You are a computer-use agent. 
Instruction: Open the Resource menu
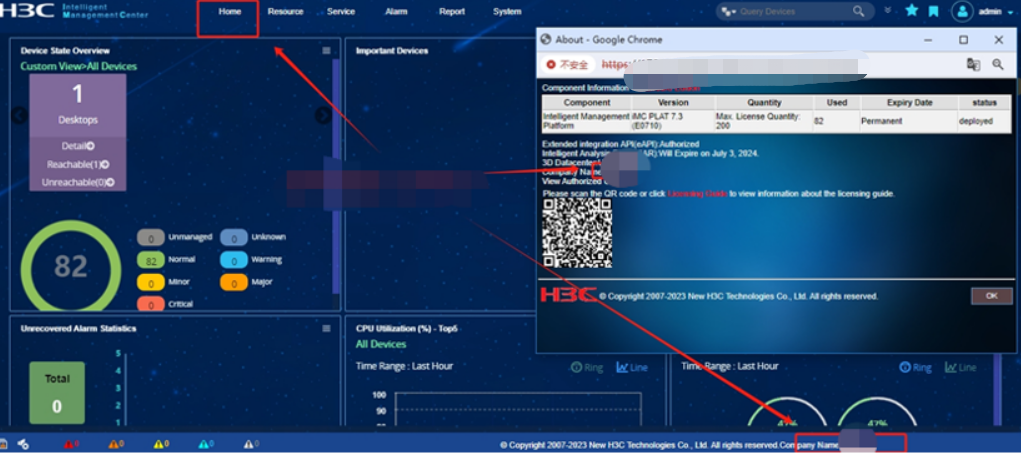click(x=285, y=12)
